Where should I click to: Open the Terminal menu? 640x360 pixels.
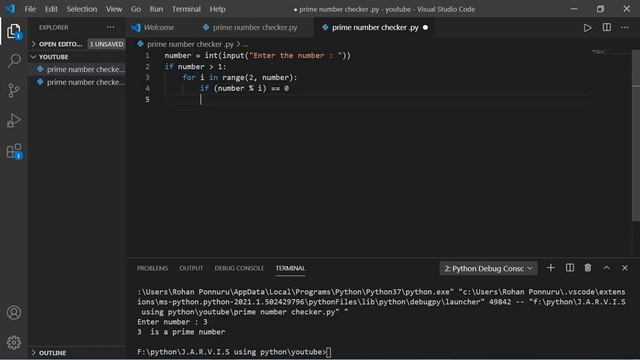tap(186, 9)
